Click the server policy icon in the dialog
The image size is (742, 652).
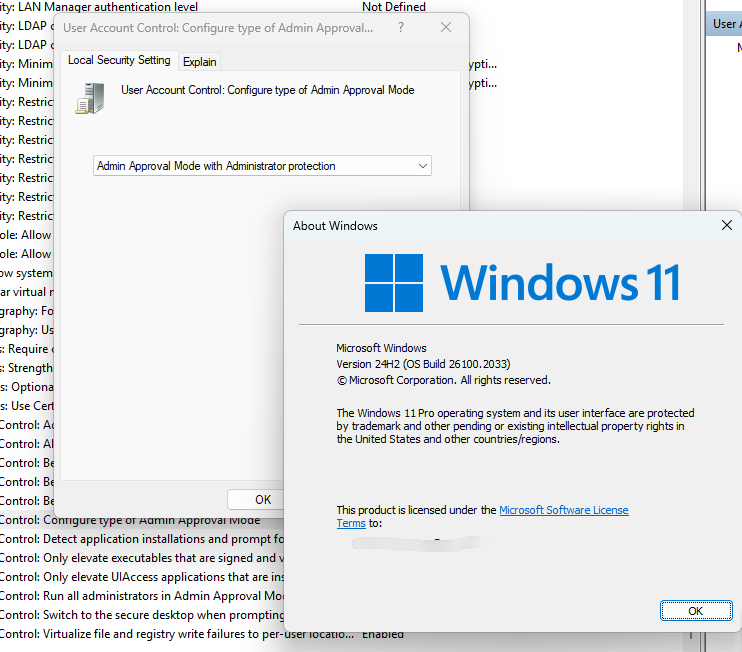pyautogui.click(x=90, y=98)
